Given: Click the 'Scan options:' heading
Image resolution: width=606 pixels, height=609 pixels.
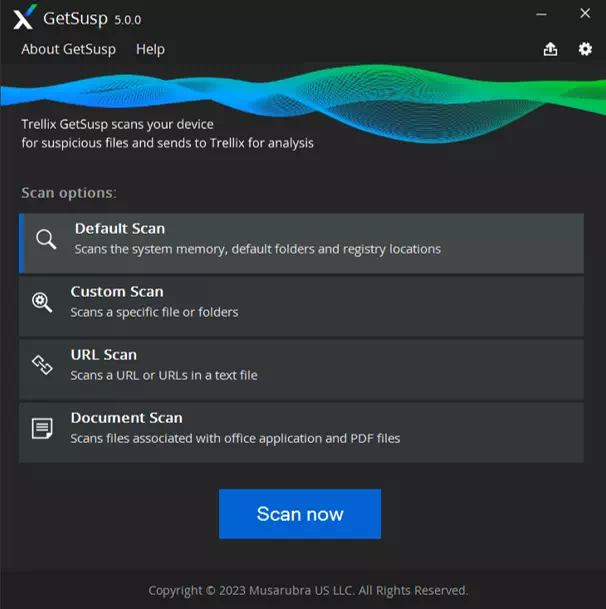Looking at the screenshot, I should click(69, 193).
